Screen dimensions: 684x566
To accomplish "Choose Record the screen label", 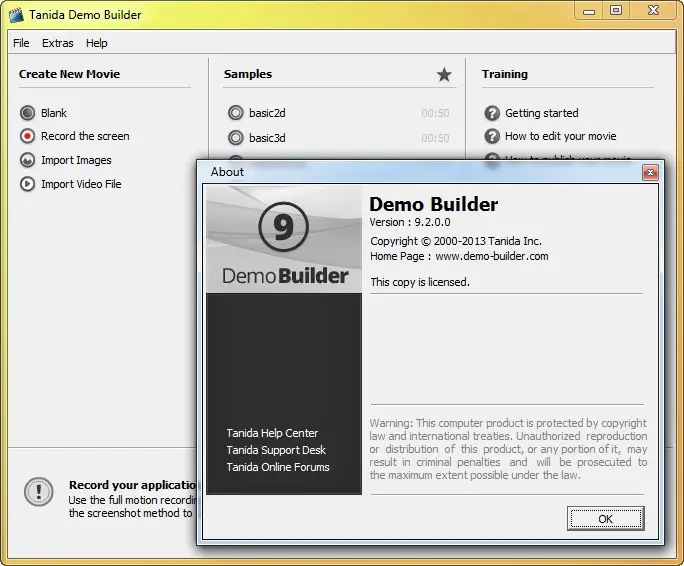I will pyautogui.click(x=85, y=136).
